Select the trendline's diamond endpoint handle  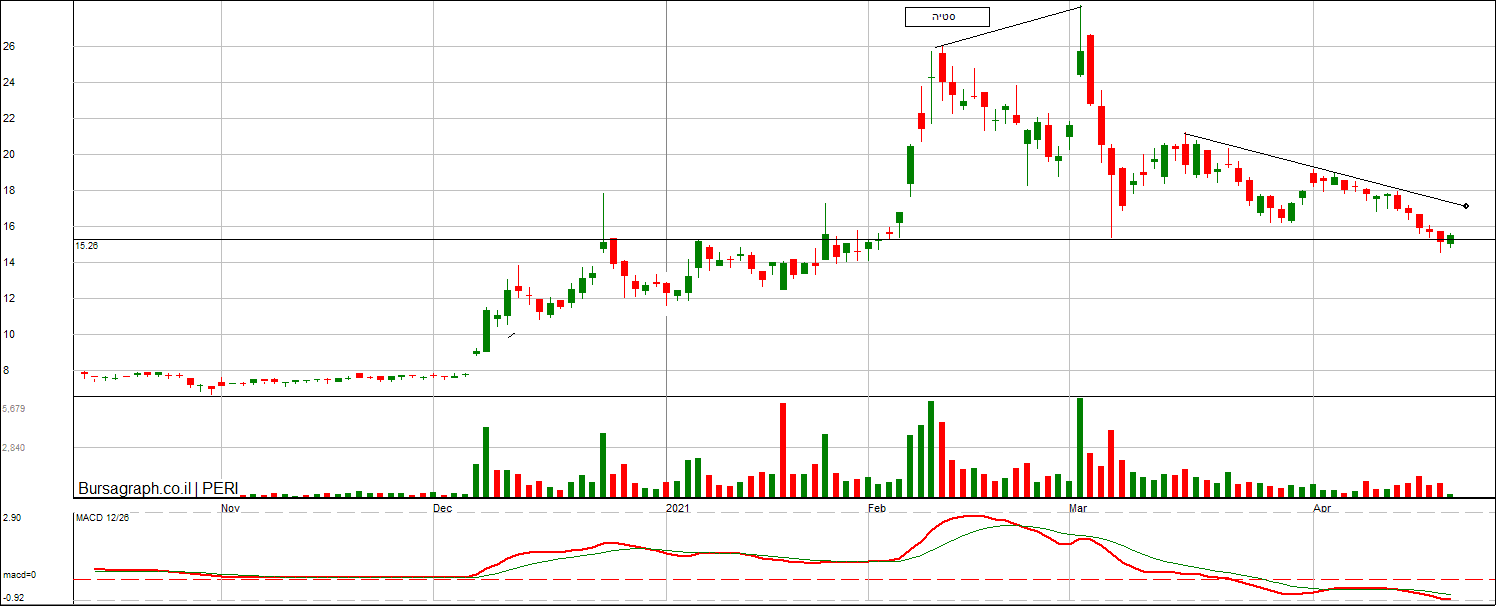pos(1466,206)
